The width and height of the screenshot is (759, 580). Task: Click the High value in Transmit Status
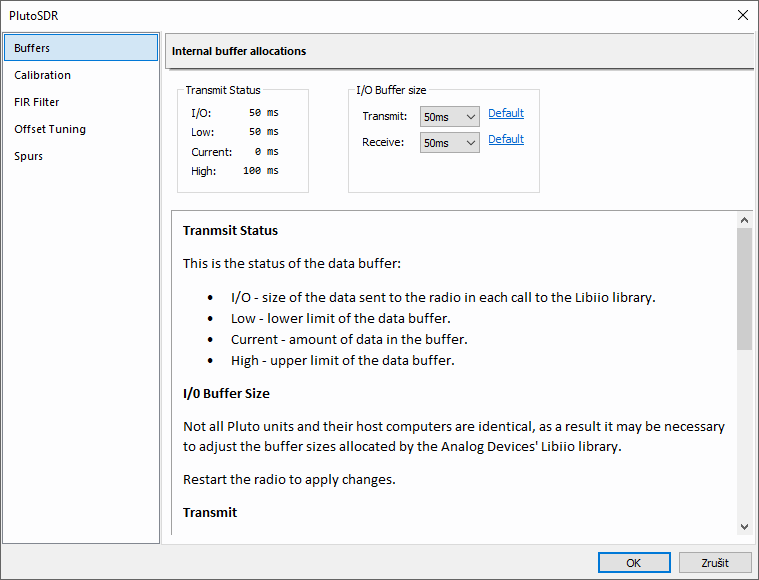coord(260,171)
